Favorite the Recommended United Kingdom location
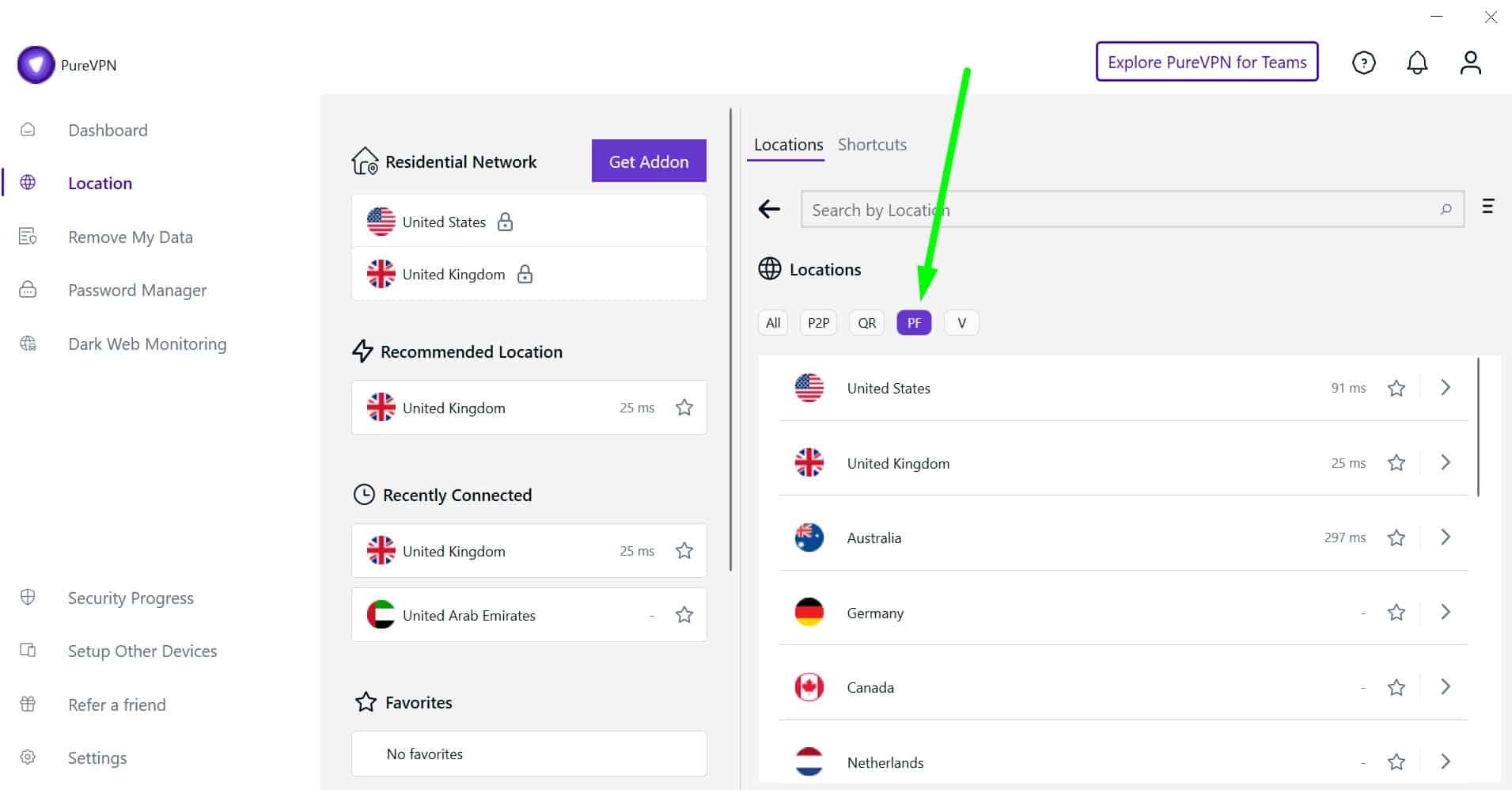 pyautogui.click(x=684, y=408)
